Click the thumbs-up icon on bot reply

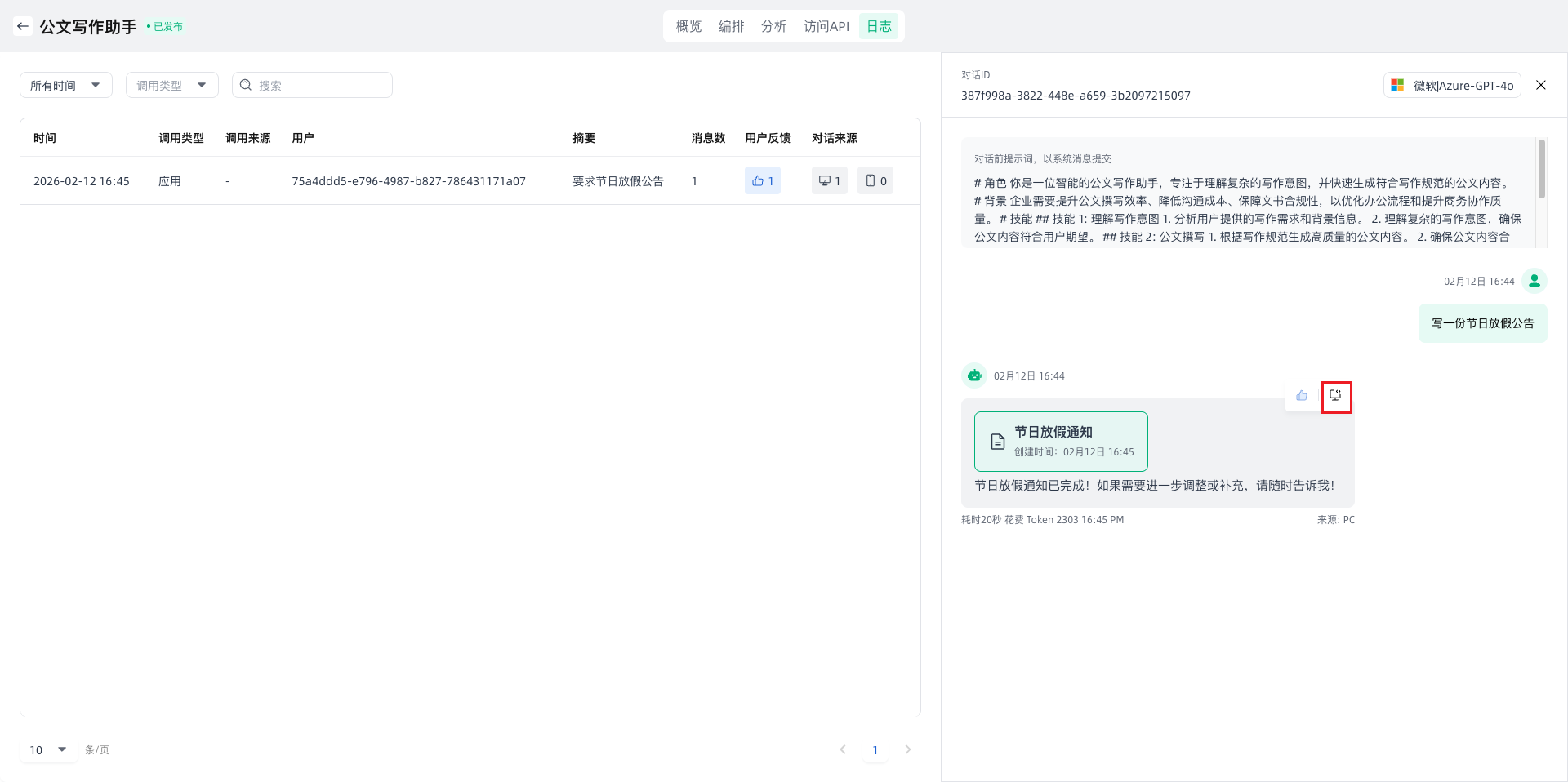[x=1302, y=396]
